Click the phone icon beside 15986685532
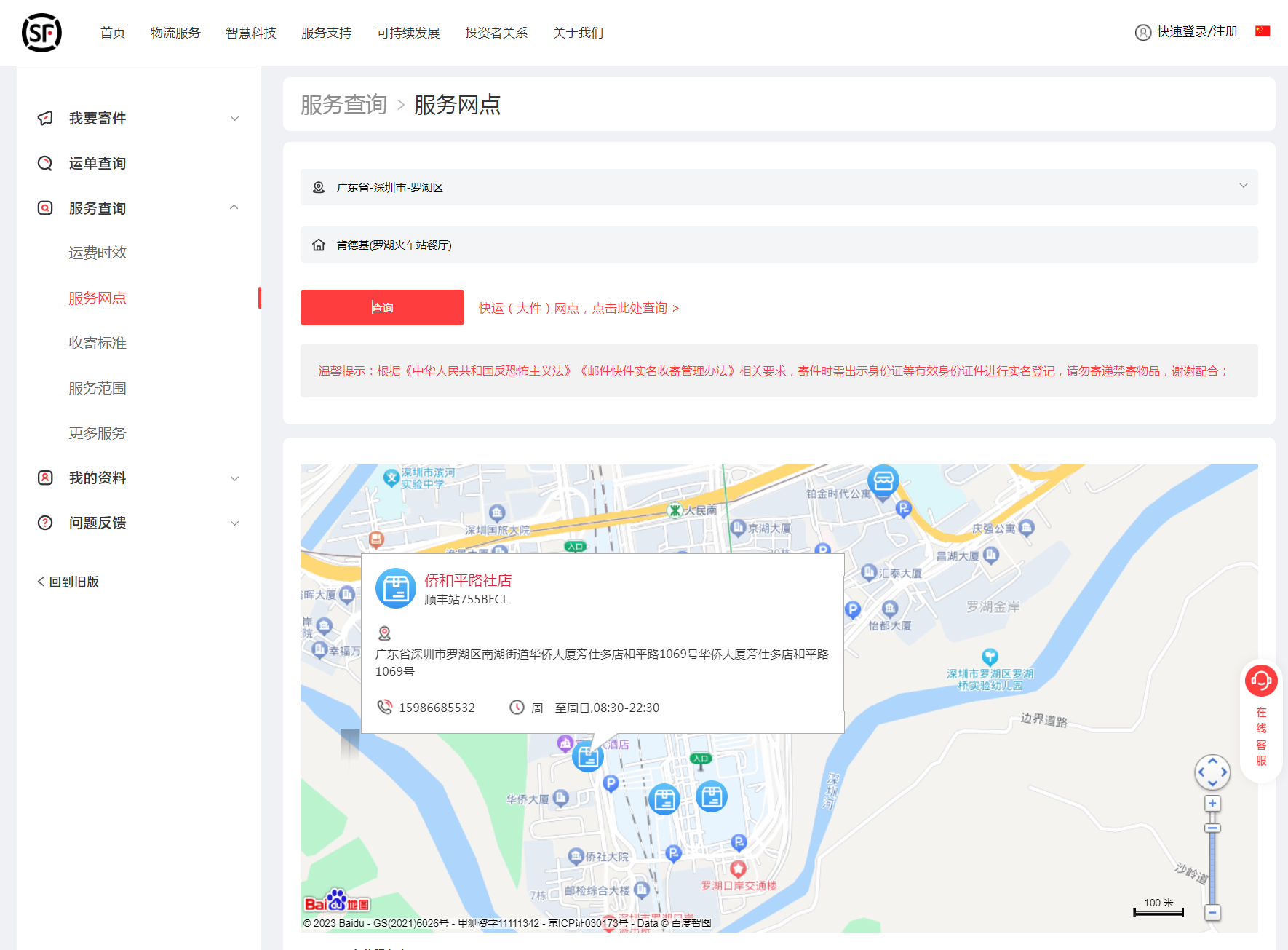This screenshot has height=950, width=1288. (384, 707)
